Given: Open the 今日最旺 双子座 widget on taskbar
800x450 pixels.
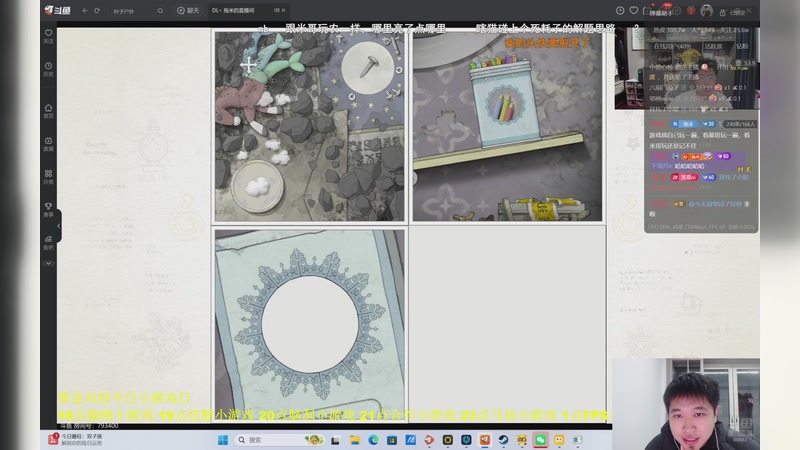Looking at the screenshot, I should (x=77, y=440).
